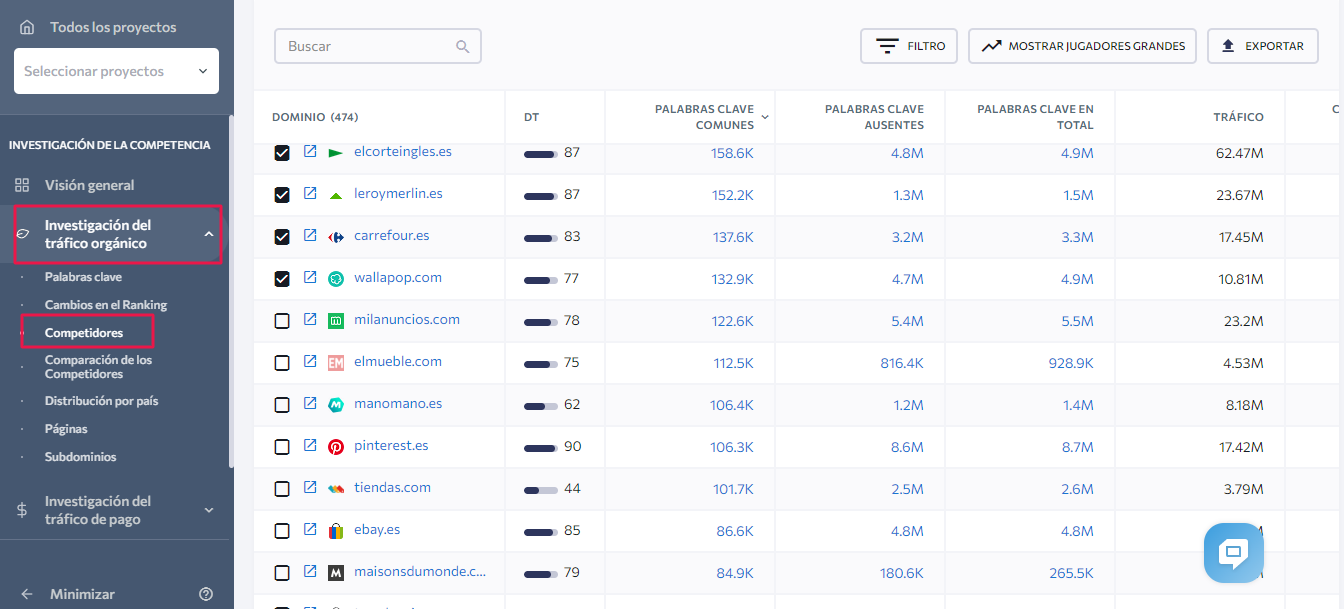Click the home icon beside Todos los proyectos
The height and width of the screenshot is (609, 1344).
[27, 27]
